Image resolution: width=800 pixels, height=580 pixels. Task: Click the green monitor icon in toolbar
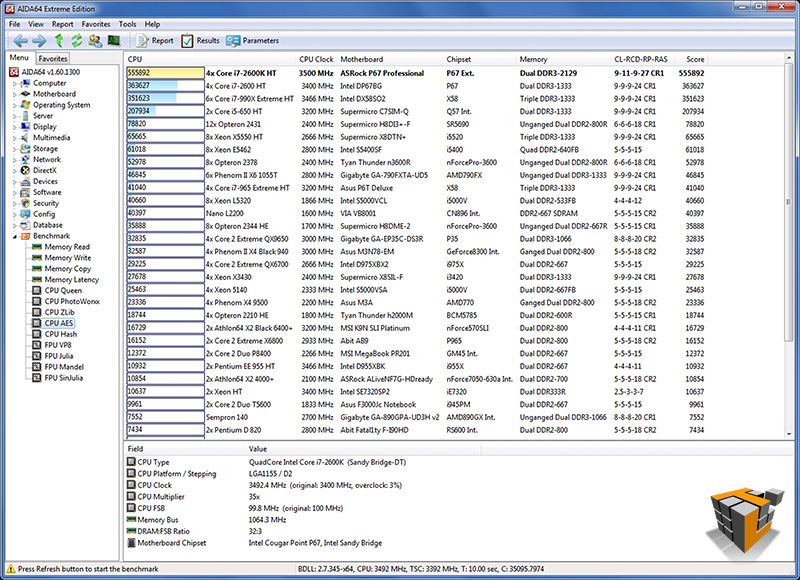click(x=113, y=41)
